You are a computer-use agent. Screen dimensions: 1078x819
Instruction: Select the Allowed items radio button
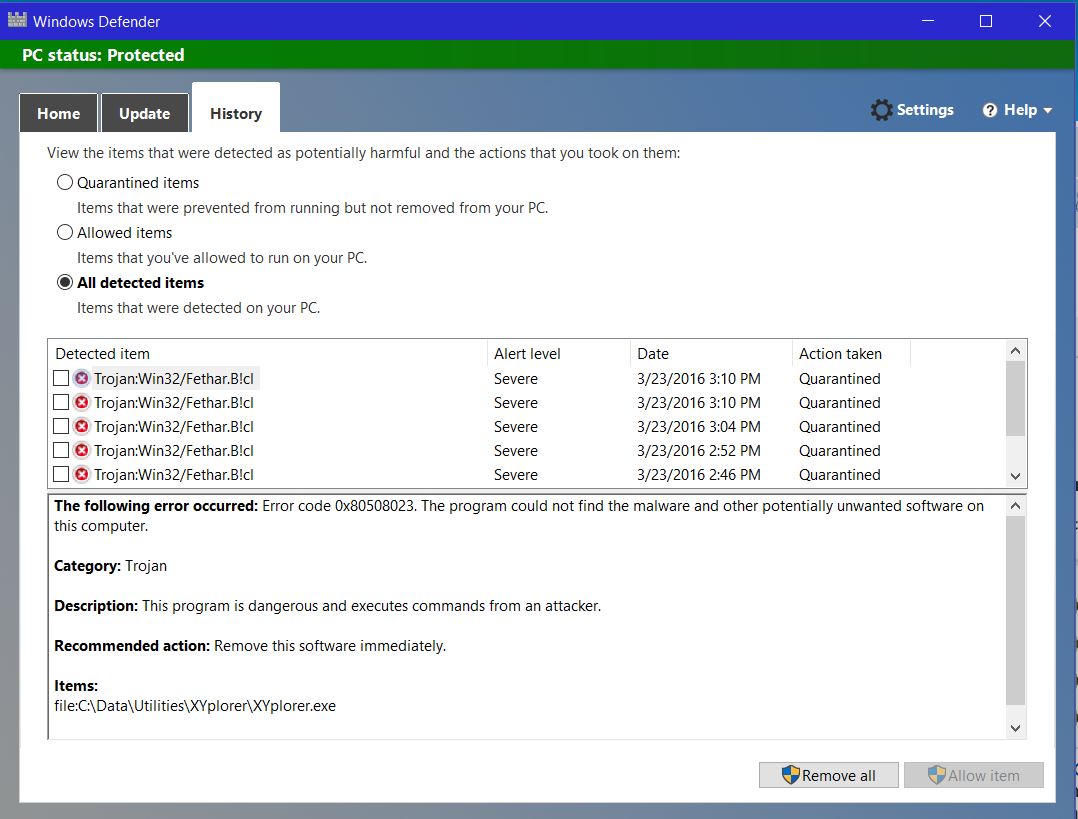pos(65,232)
